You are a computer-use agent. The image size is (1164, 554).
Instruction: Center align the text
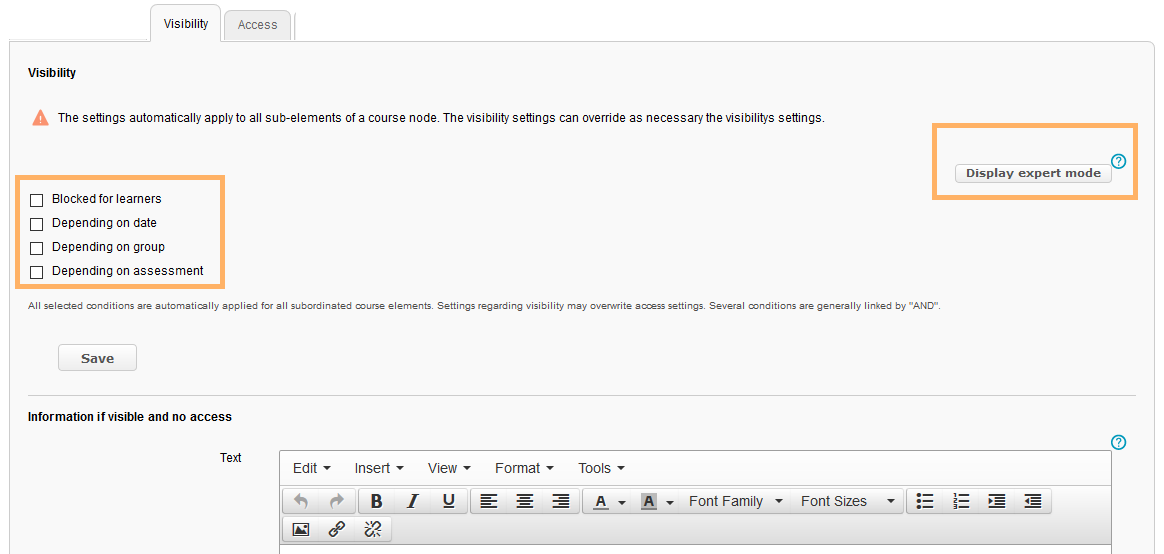click(525, 502)
